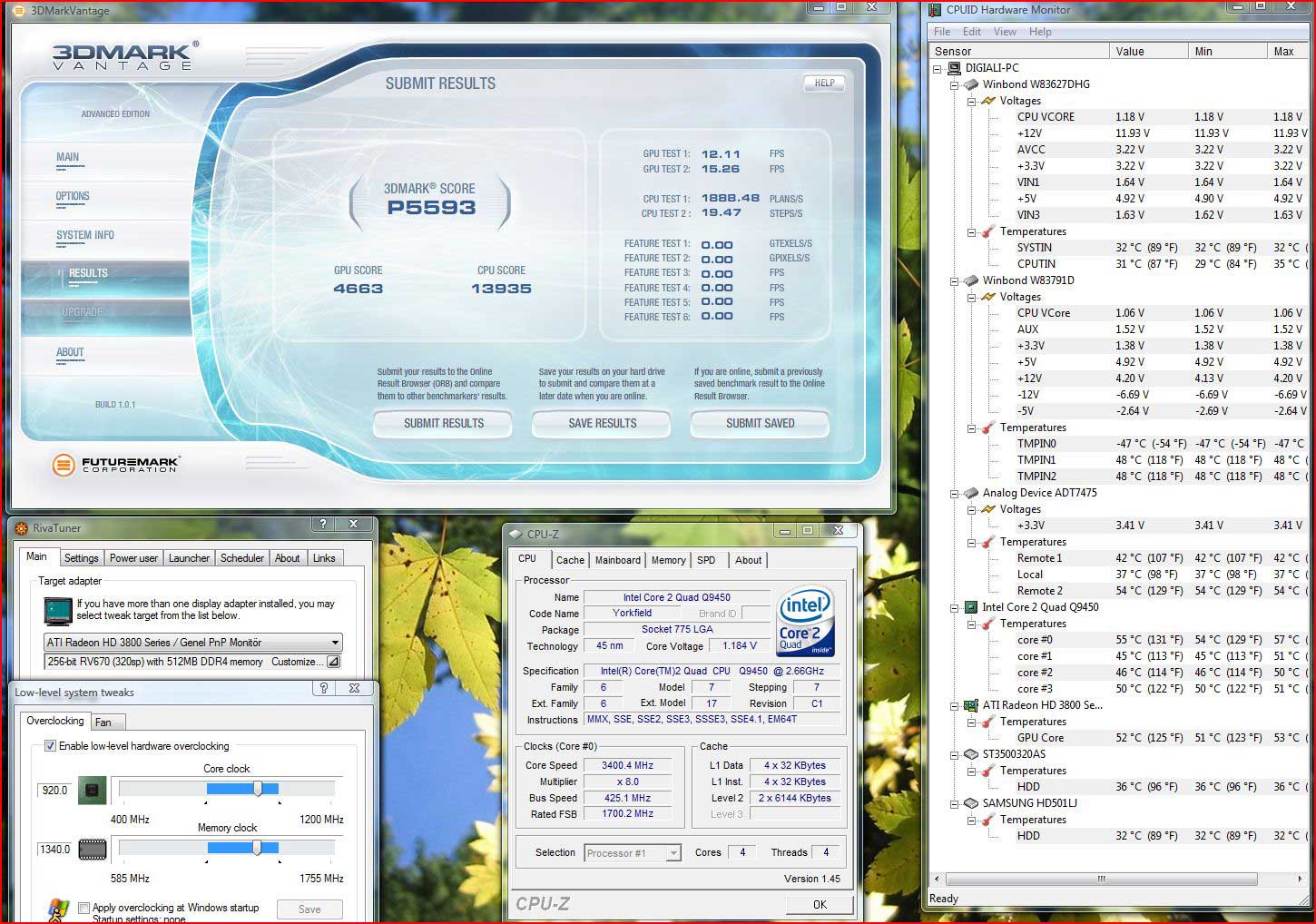The height and width of the screenshot is (924, 1316).
Task: Open the target adapter dropdown in RivaTuner
Action: 335,643
